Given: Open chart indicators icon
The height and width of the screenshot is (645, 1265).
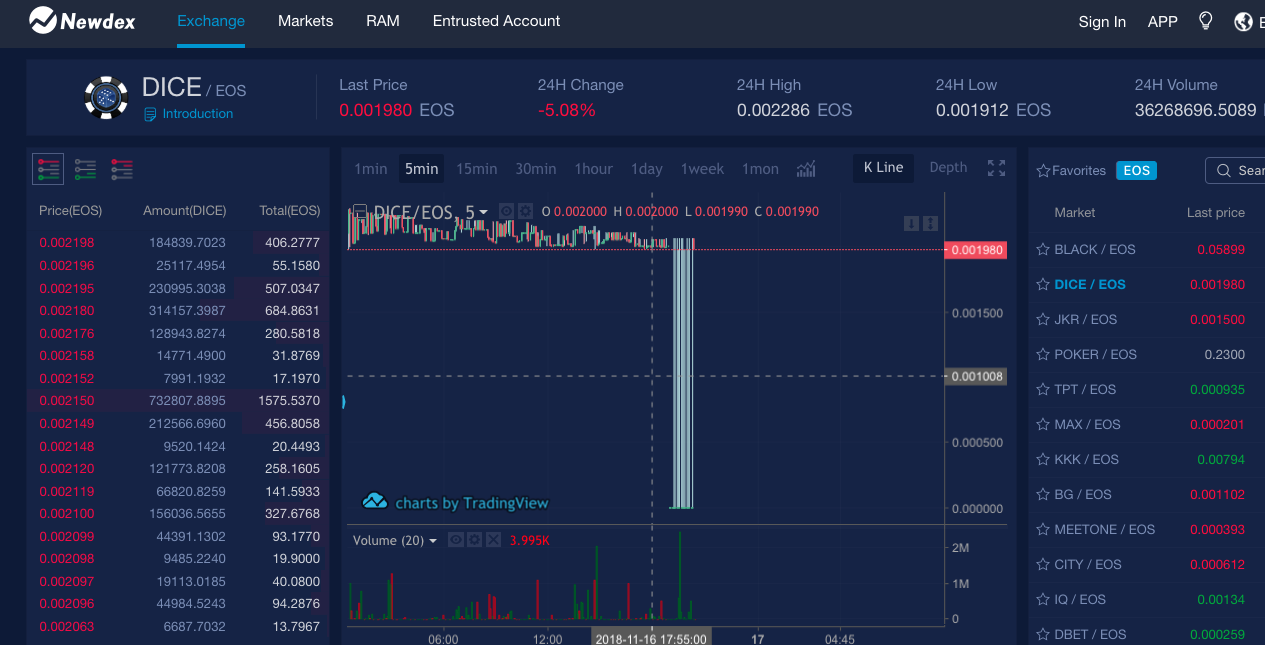Looking at the screenshot, I should pyautogui.click(x=806, y=168).
